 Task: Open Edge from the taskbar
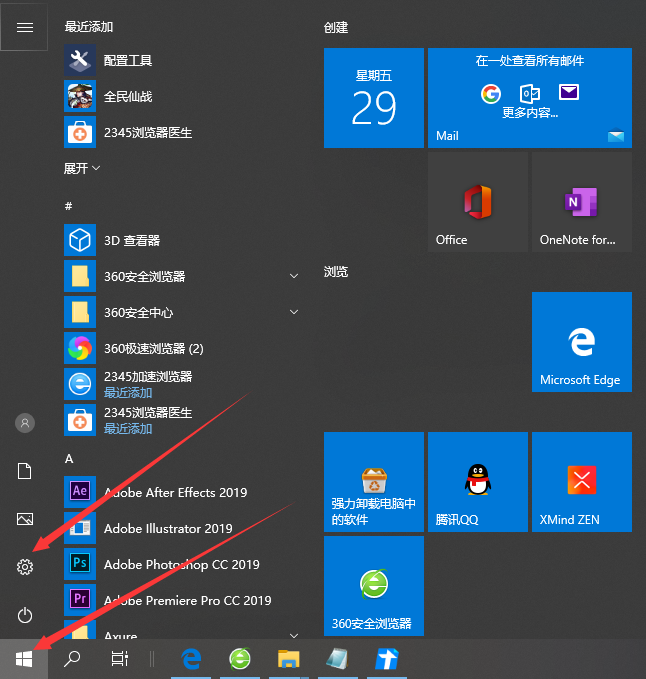tap(191, 659)
